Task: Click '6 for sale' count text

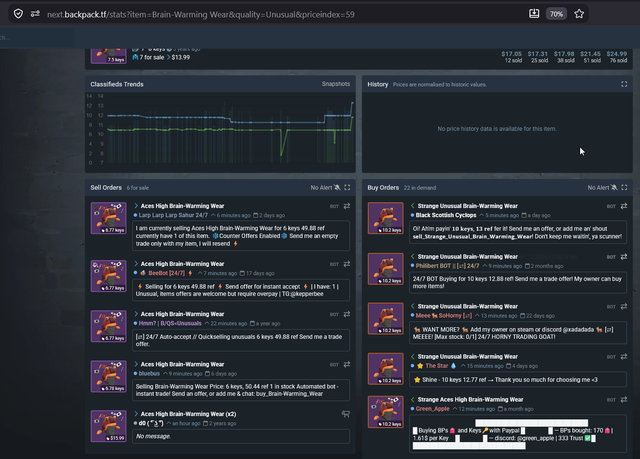Action: click(138, 188)
